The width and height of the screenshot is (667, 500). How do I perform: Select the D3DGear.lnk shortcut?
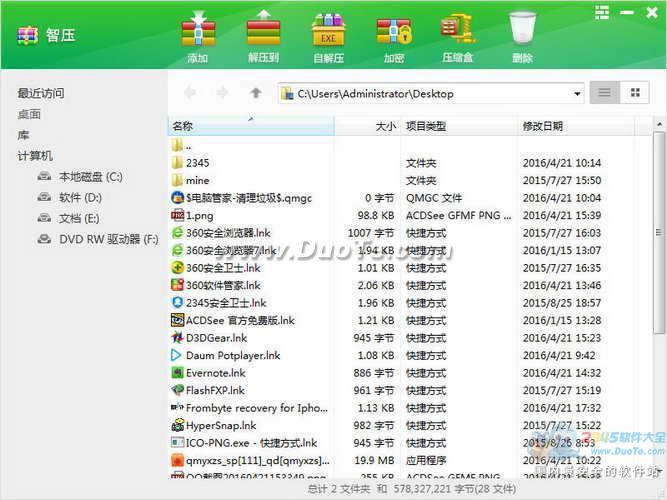tap(209, 337)
